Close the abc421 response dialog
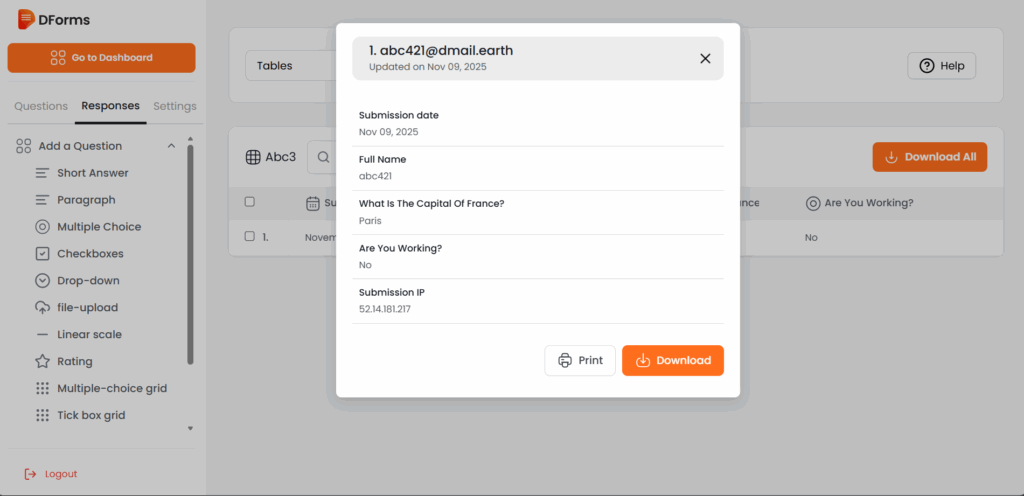The image size is (1024, 496). coord(705,58)
